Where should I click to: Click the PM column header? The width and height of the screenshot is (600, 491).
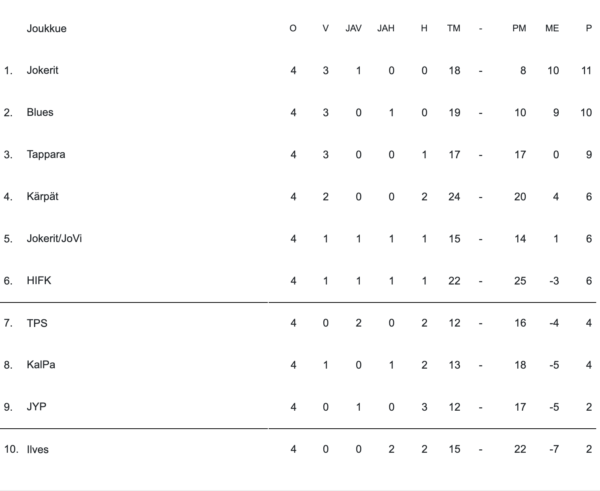[x=519, y=28]
